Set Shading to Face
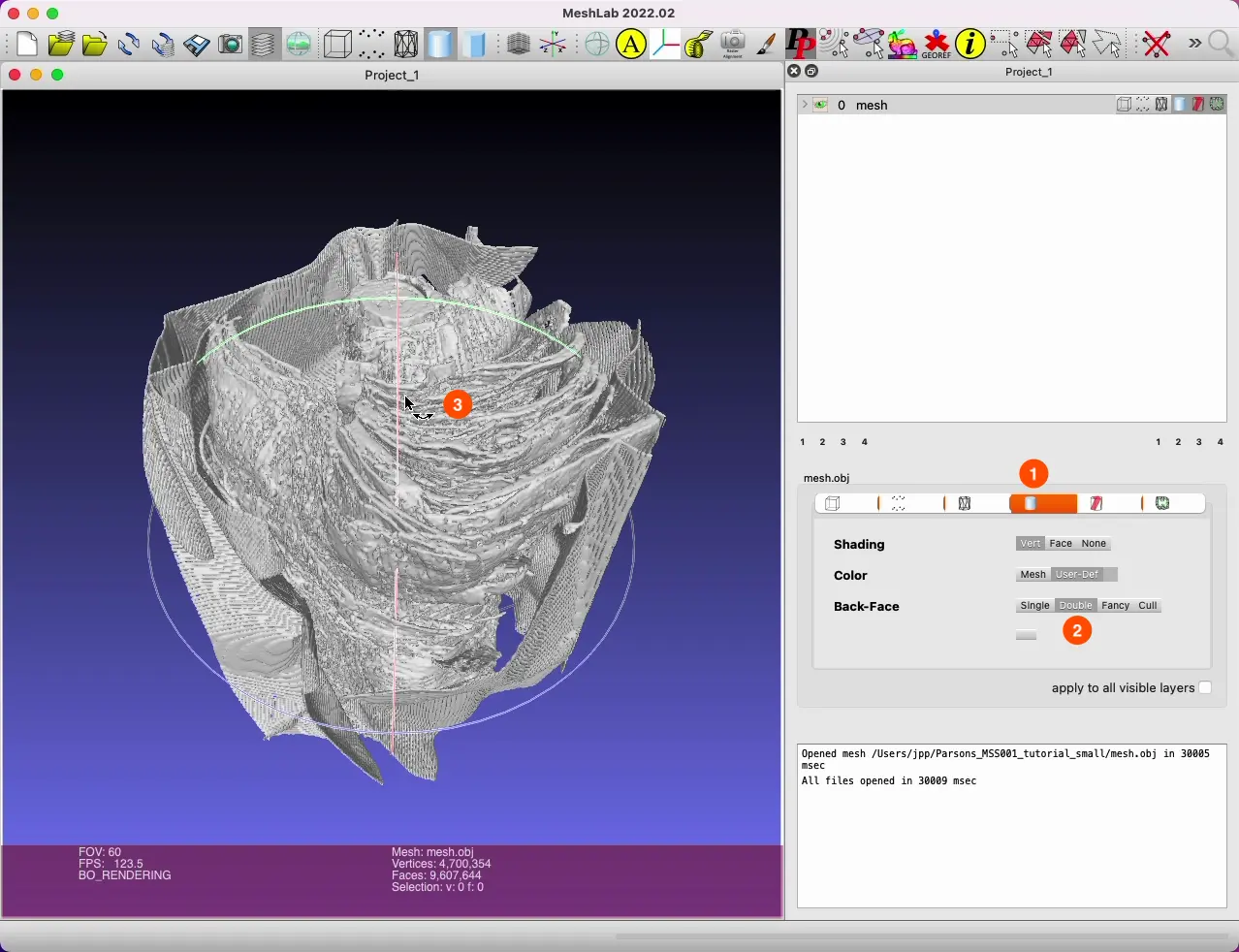 click(1061, 544)
